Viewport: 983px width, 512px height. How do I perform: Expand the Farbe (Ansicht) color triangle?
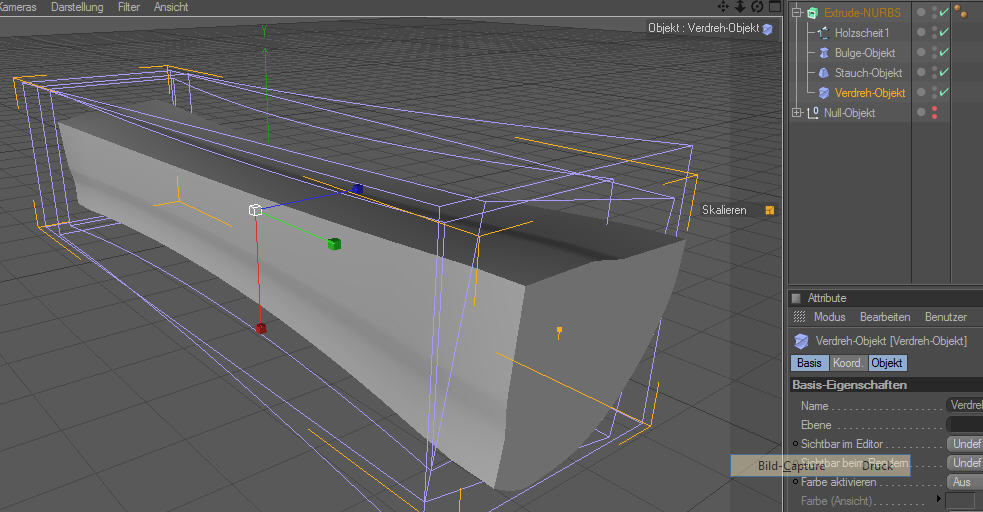tap(938, 499)
